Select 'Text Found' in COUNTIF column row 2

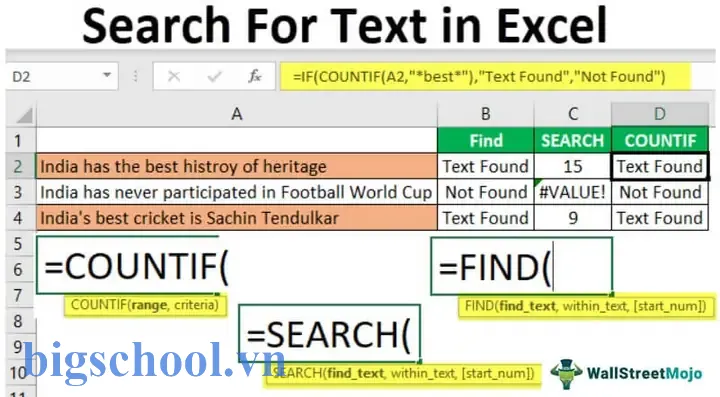tap(660, 166)
